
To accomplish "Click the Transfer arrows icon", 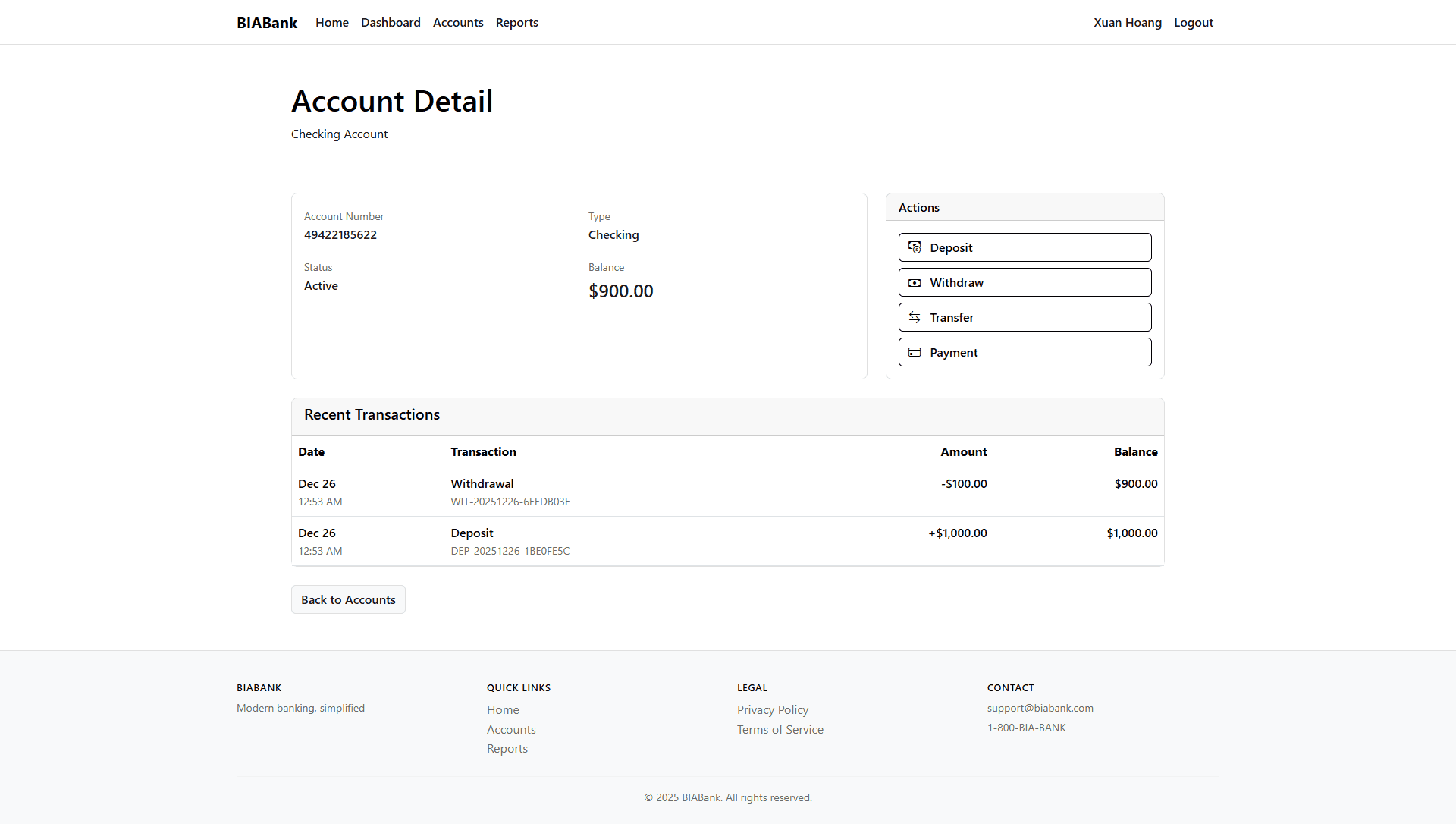I will click(x=915, y=317).
